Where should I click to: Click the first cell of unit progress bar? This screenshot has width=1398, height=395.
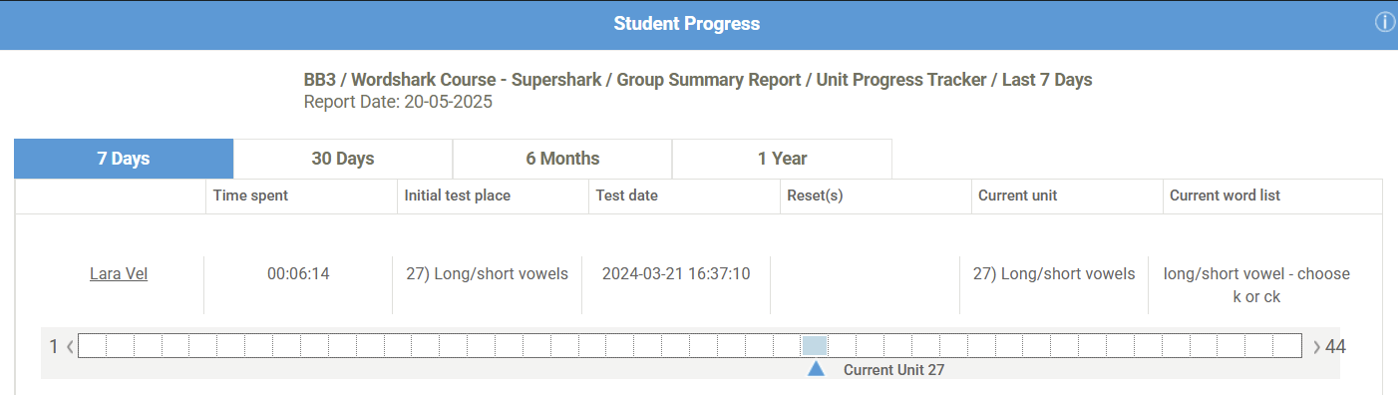tap(92, 346)
